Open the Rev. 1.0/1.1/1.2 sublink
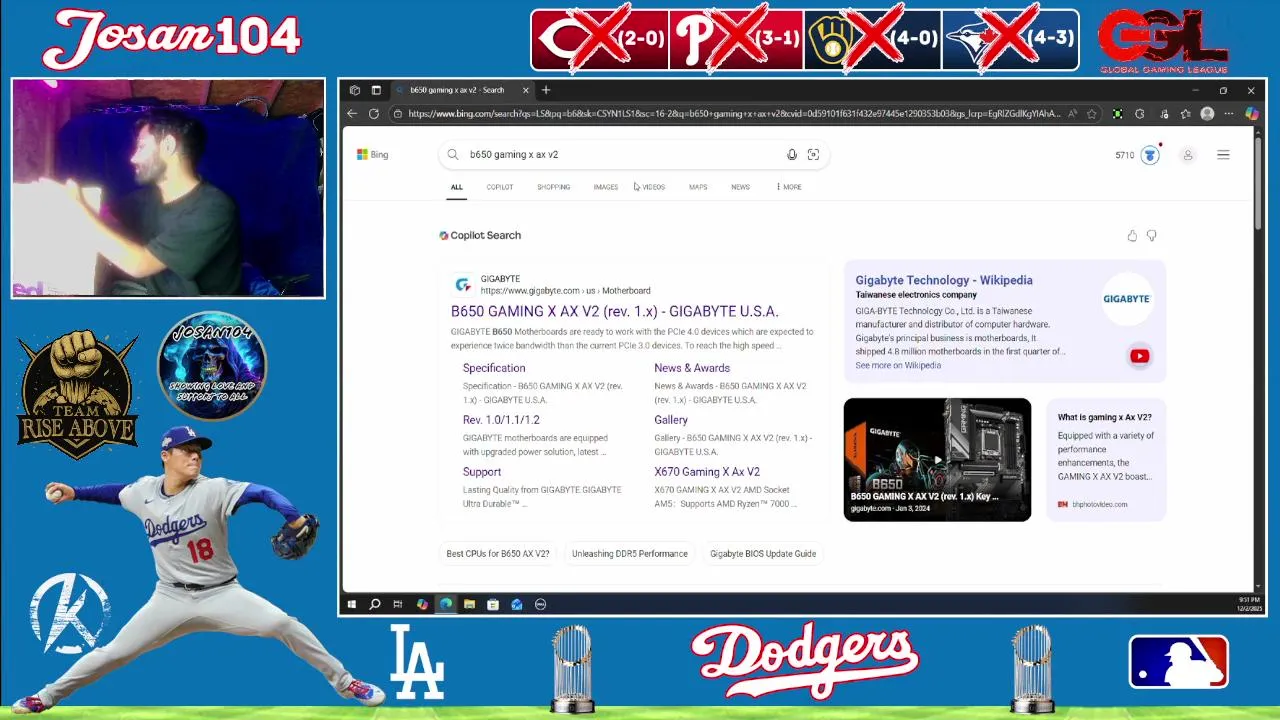The width and height of the screenshot is (1280, 720). pyautogui.click(x=501, y=420)
